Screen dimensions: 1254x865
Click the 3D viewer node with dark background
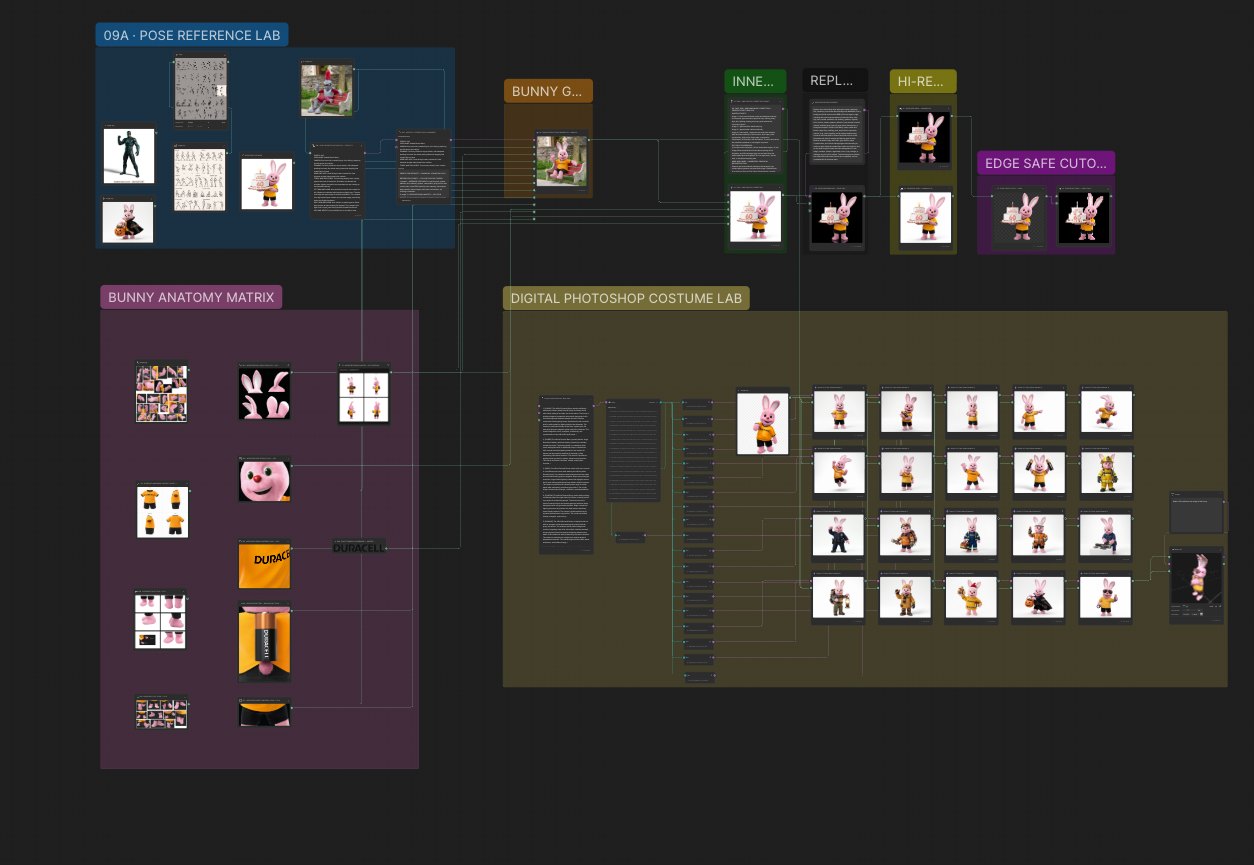click(x=1196, y=585)
